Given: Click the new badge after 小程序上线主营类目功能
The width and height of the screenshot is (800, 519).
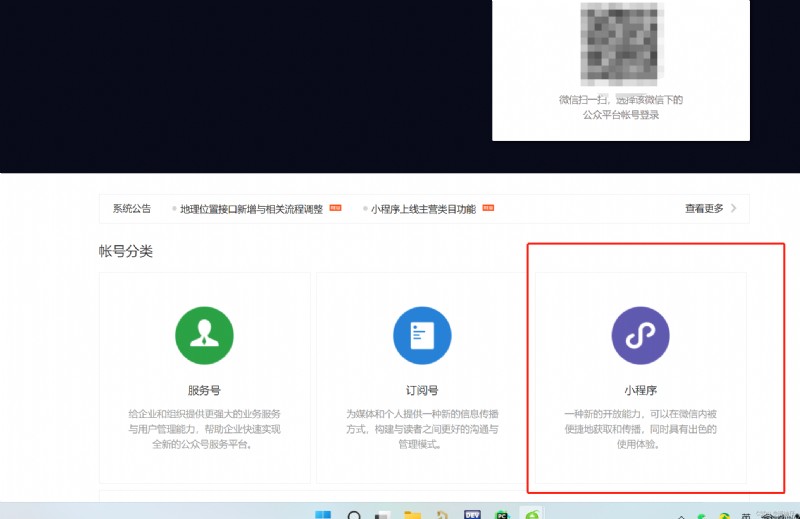Looking at the screenshot, I should point(488,208).
